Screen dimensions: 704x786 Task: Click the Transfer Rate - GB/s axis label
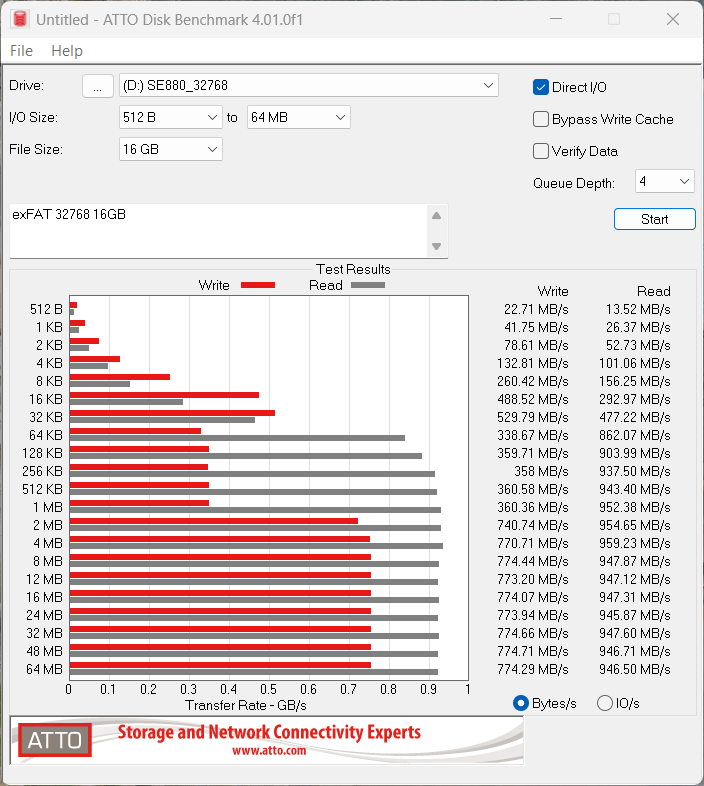(246, 705)
